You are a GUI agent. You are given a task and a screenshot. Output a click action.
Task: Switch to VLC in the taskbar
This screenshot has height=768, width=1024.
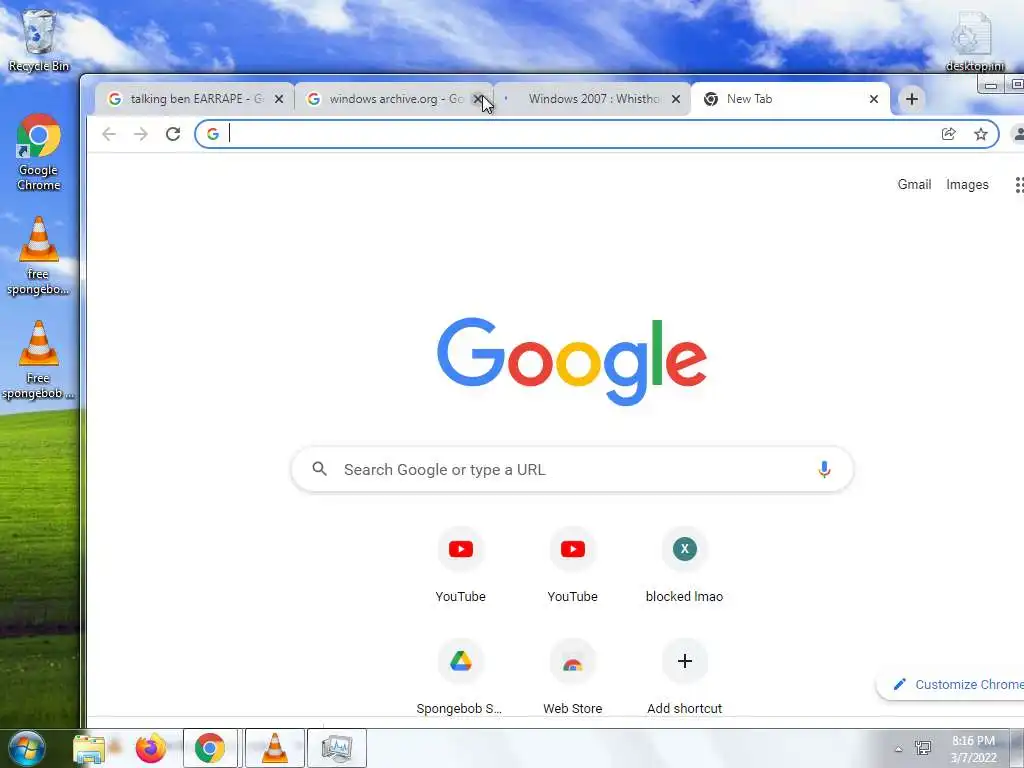pos(274,748)
